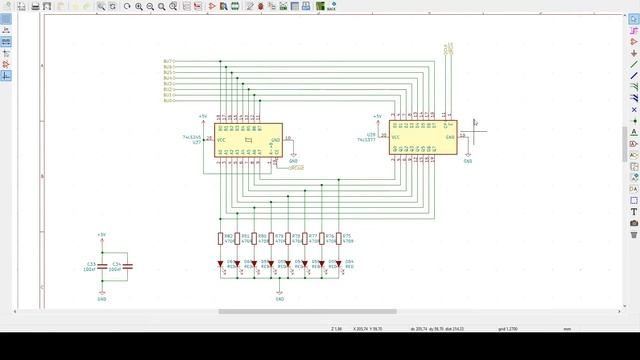Viewport: 640px width, 360px height.
Task: Select the arrow selection tool
Action: (x=633, y=19)
